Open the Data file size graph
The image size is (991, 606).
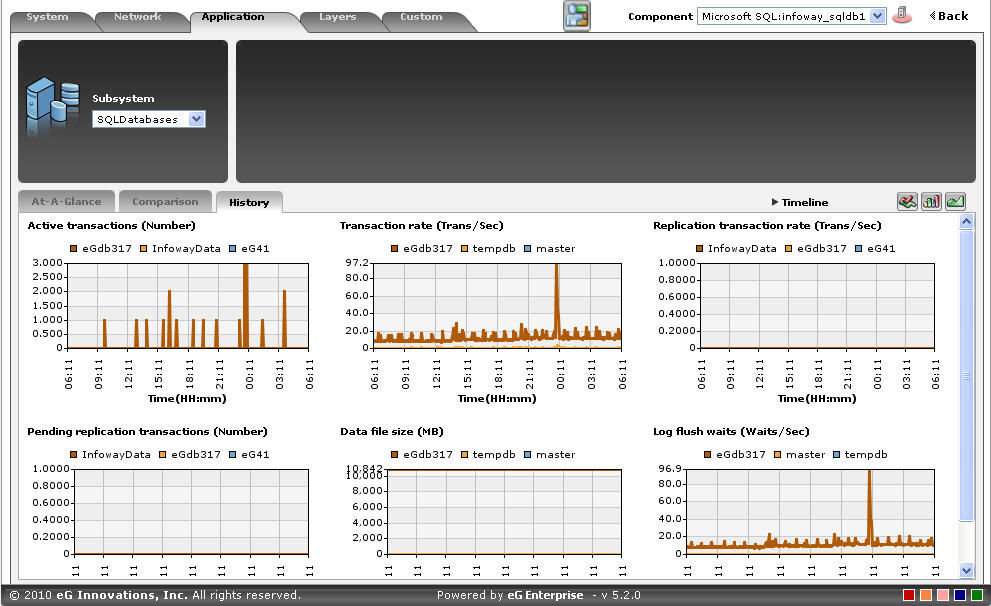(x=504, y=512)
